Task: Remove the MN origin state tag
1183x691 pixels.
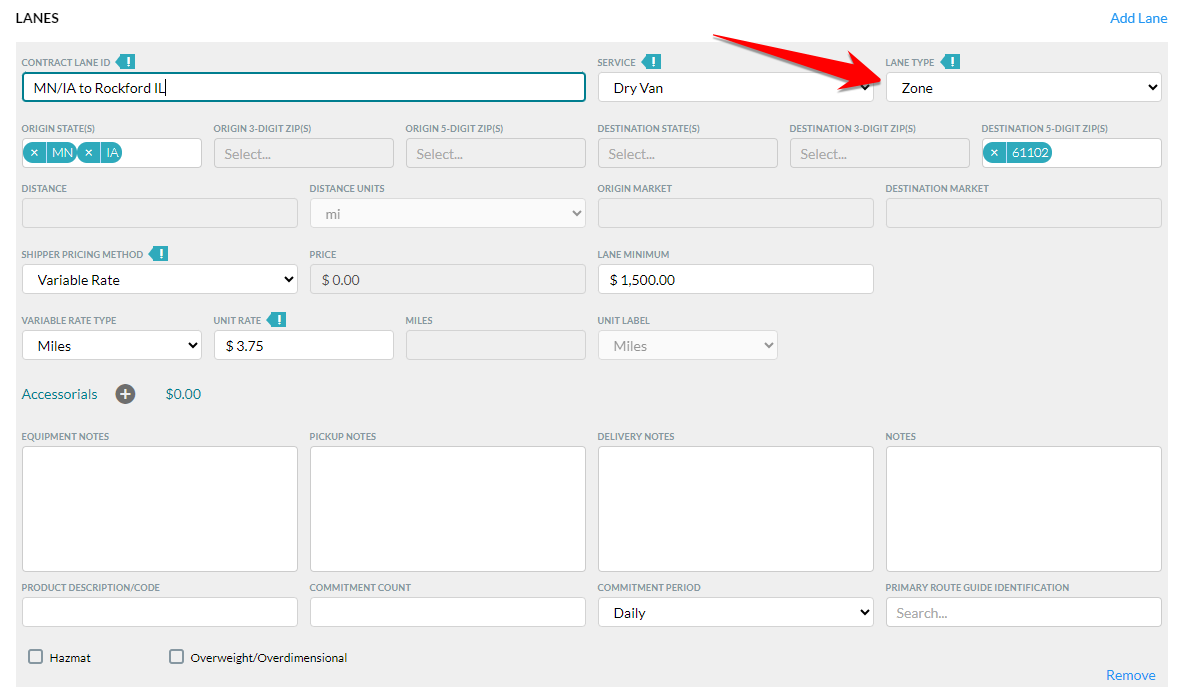Action: [35, 153]
